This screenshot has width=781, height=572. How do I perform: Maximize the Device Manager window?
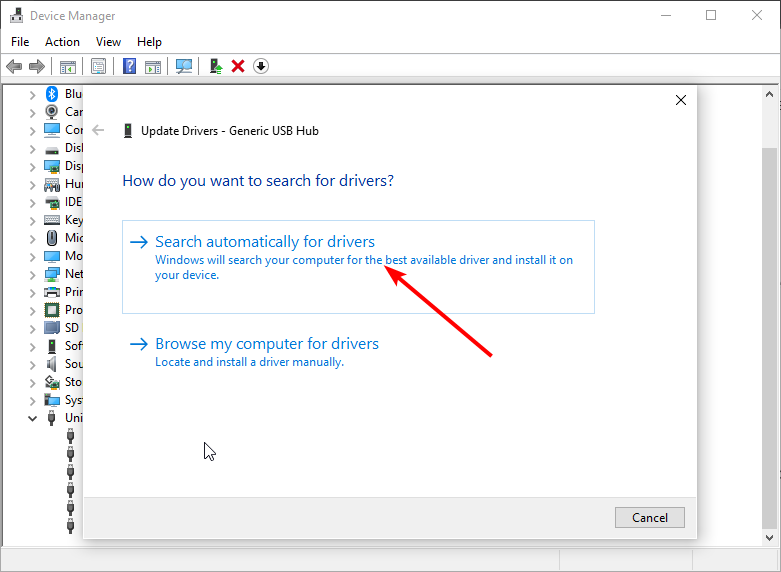tap(711, 15)
